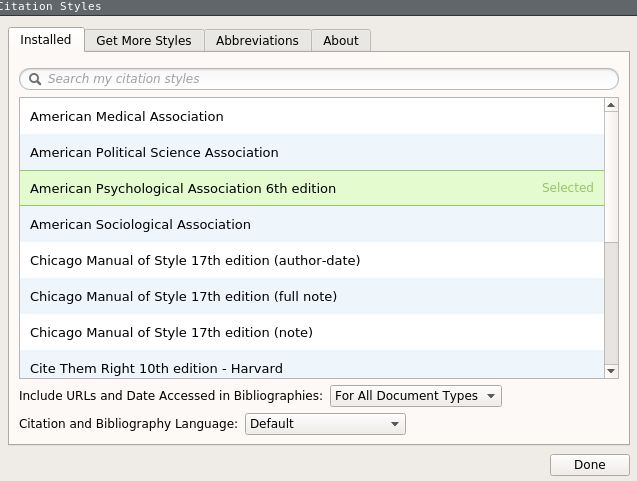Click the styles list scrollbar thumb

611,177
